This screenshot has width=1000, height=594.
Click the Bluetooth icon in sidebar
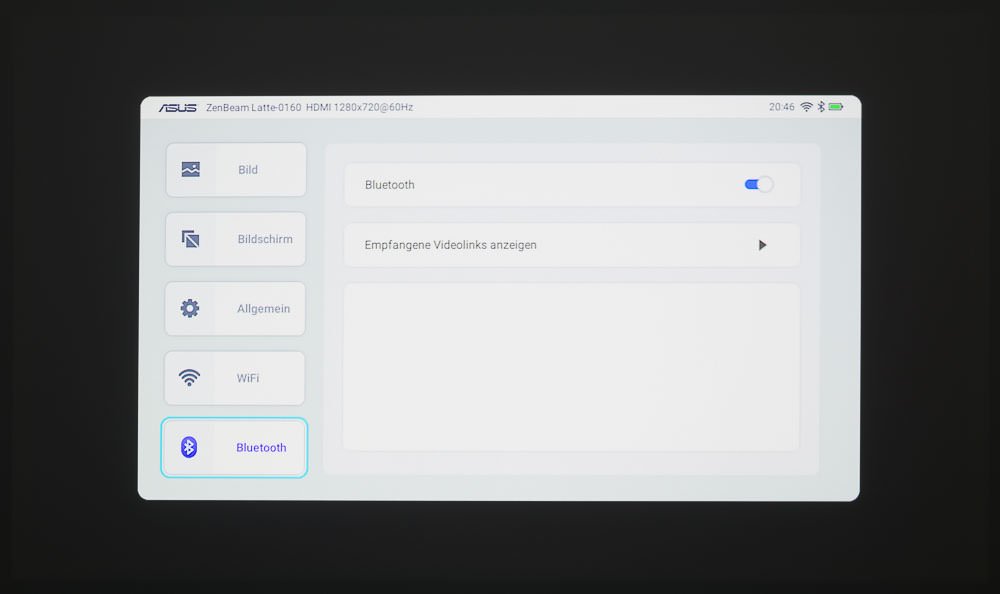(x=188, y=447)
